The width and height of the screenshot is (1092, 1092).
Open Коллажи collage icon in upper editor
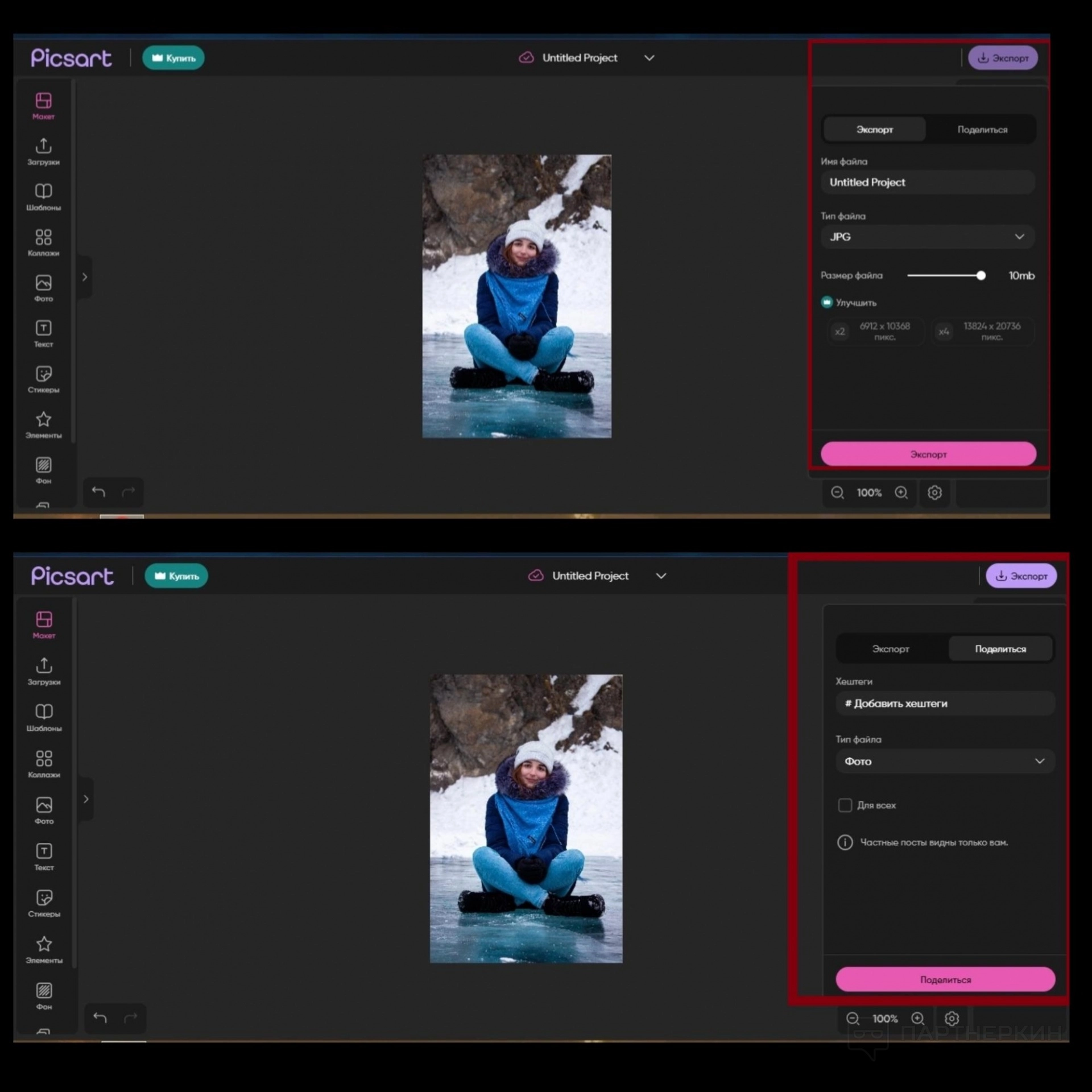pyautogui.click(x=43, y=237)
